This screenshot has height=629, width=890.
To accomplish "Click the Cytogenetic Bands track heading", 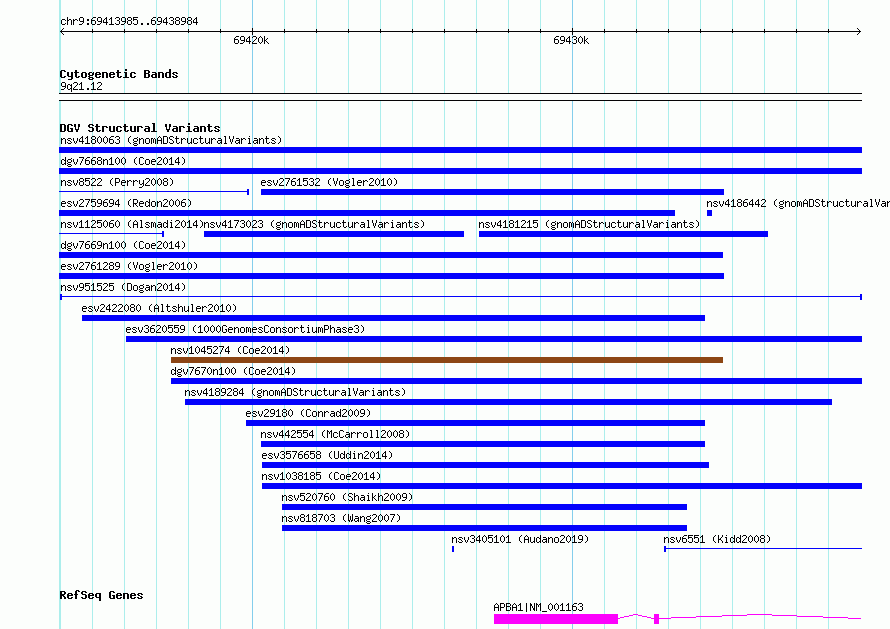I will [119, 74].
